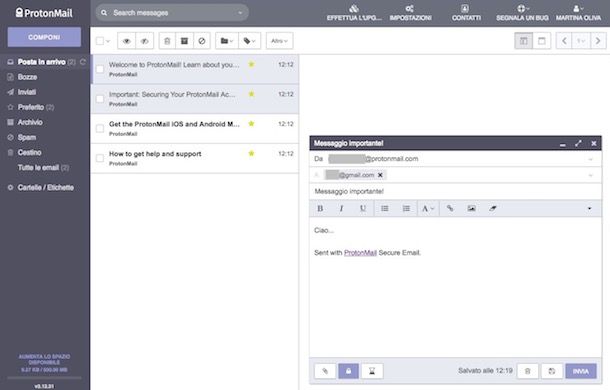Open the font style A dropdown

[428, 209]
